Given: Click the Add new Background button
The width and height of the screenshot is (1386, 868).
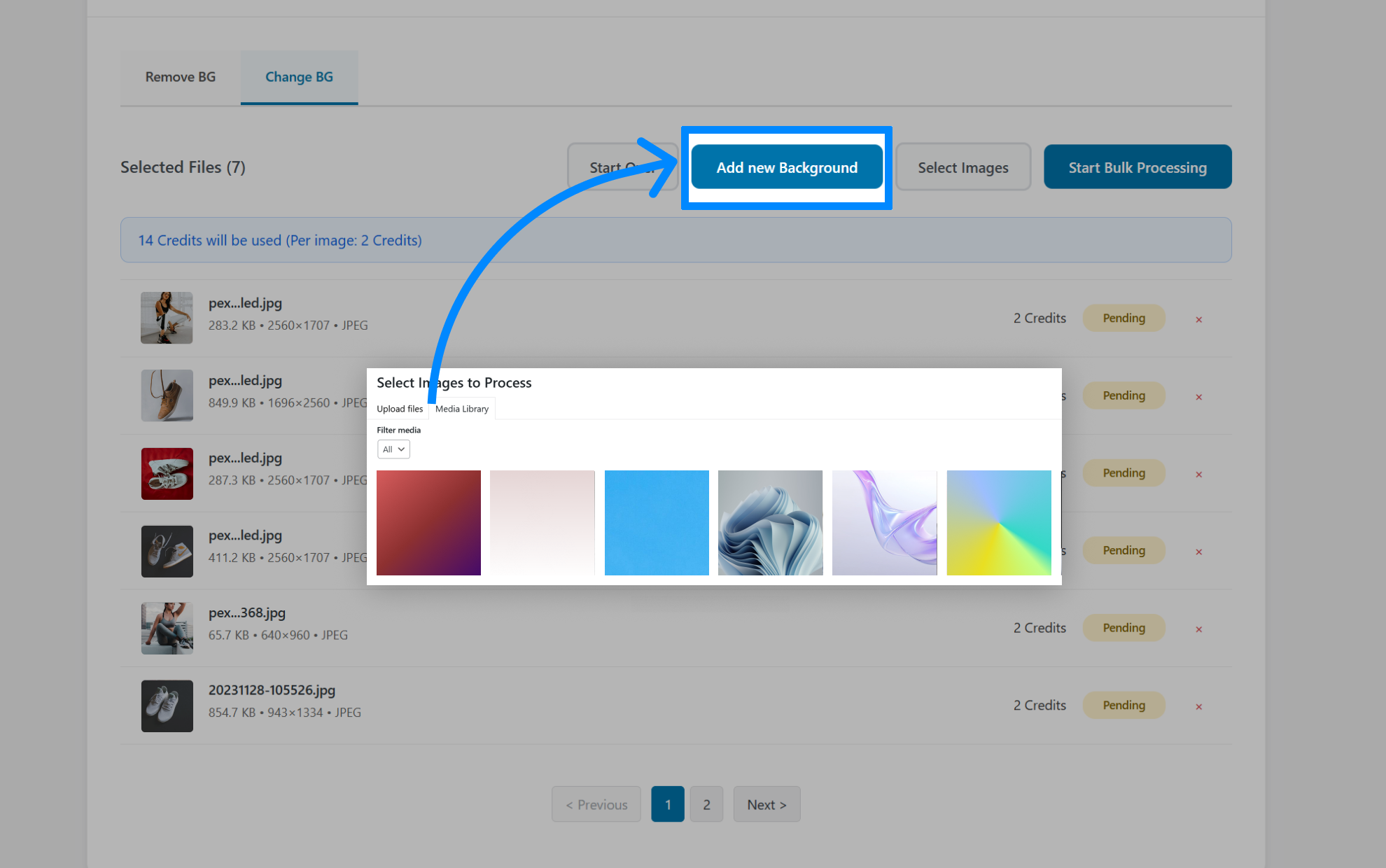Looking at the screenshot, I should [786, 167].
